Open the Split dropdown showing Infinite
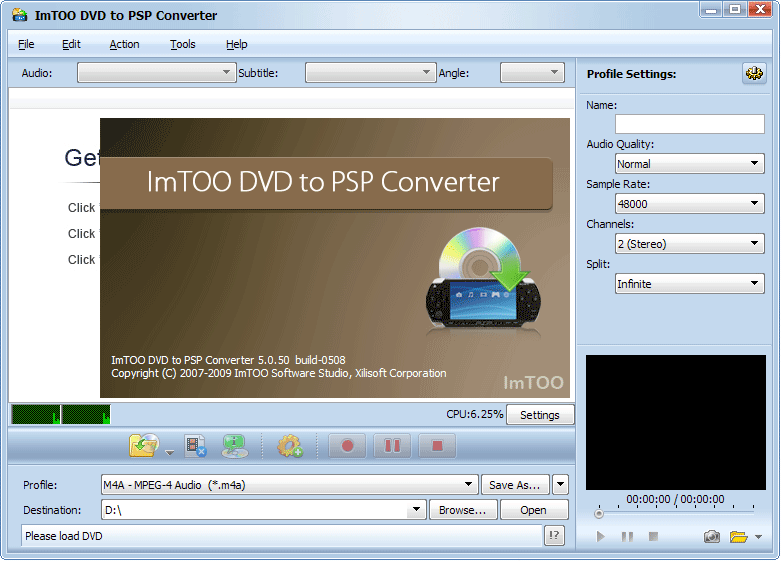Viewport: 781px width, 561px height. [689, 283]
